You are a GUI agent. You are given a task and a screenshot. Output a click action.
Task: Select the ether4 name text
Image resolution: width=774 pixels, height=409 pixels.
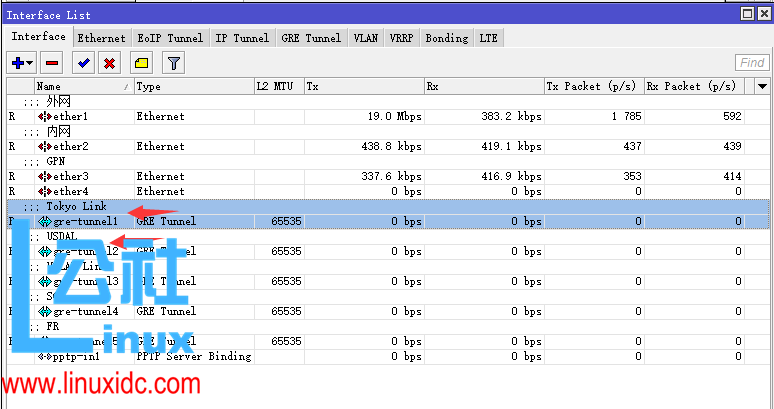[x=70, y=191]
